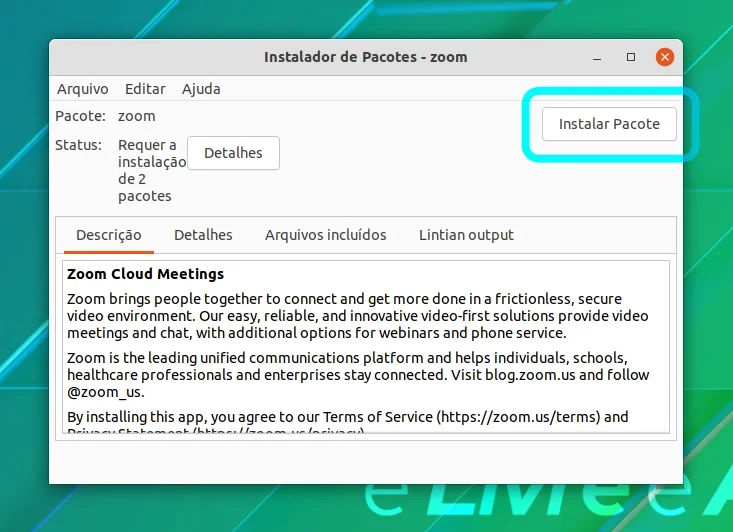
Task: Maximize the Instalador de Pacotes window
Action: tap(631, 57)
